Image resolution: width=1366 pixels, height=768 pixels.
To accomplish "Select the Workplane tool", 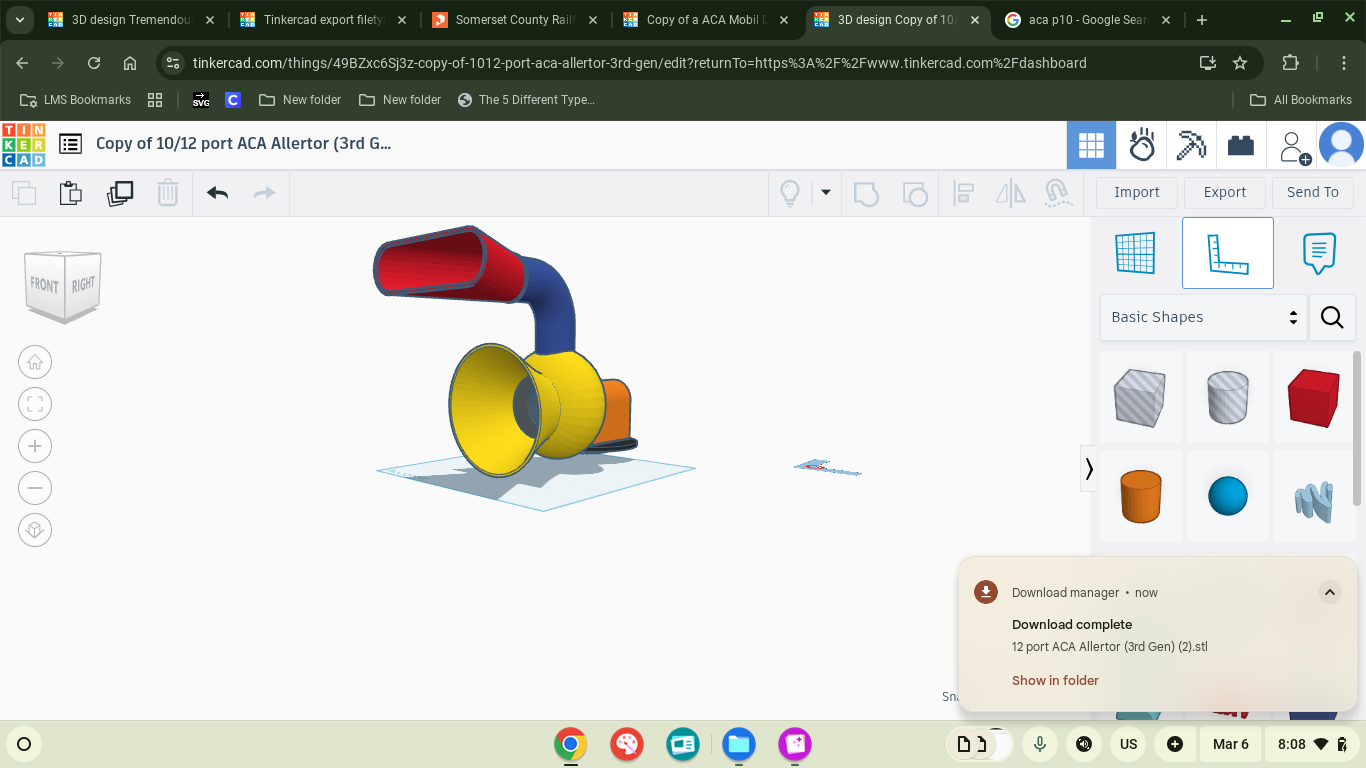I will pos(1135,253).
